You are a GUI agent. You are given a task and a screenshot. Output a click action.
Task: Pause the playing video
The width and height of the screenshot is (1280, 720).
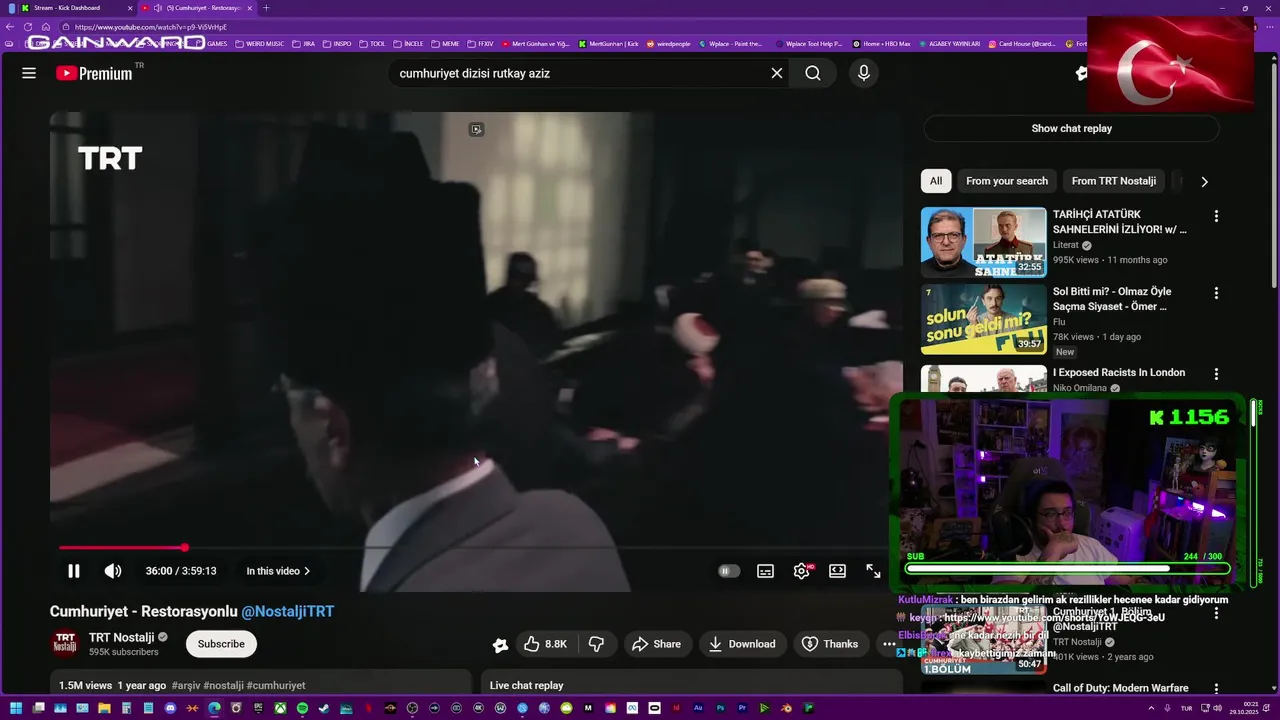[73, 571]
